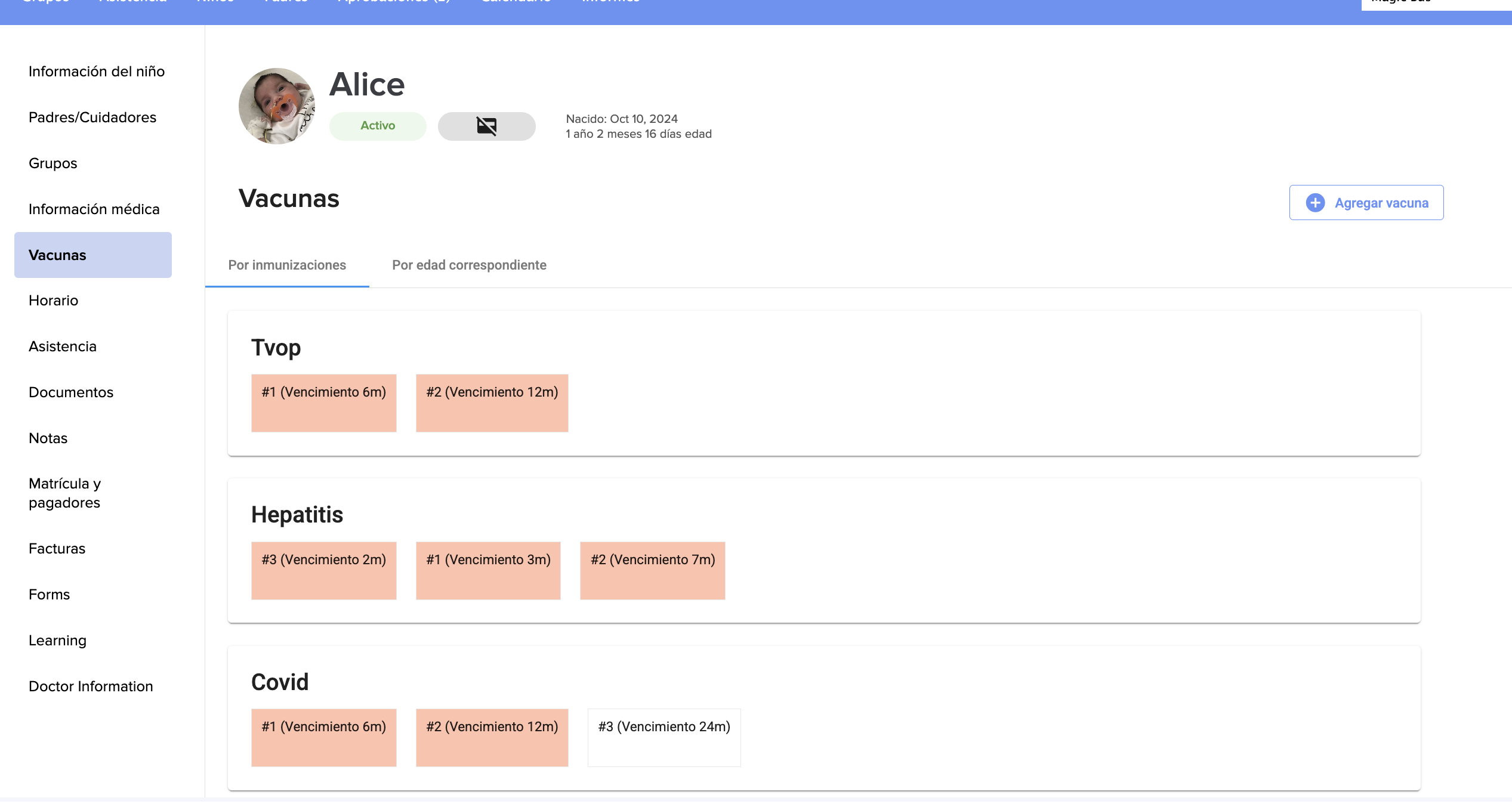1512x804 pixels.
Task: Navigate to Matrícula y pagadores
Action: 64,493
